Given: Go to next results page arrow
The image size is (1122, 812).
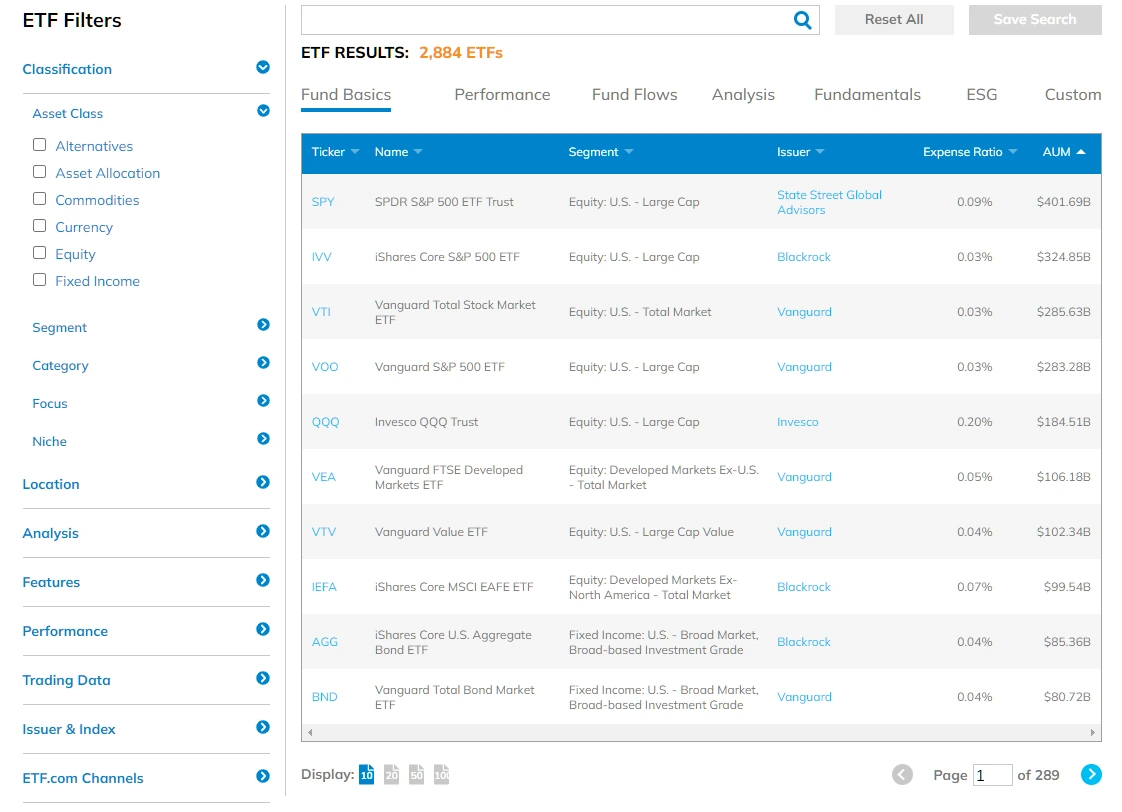Looking at the screenshot, I should (x=1091, y=774).
